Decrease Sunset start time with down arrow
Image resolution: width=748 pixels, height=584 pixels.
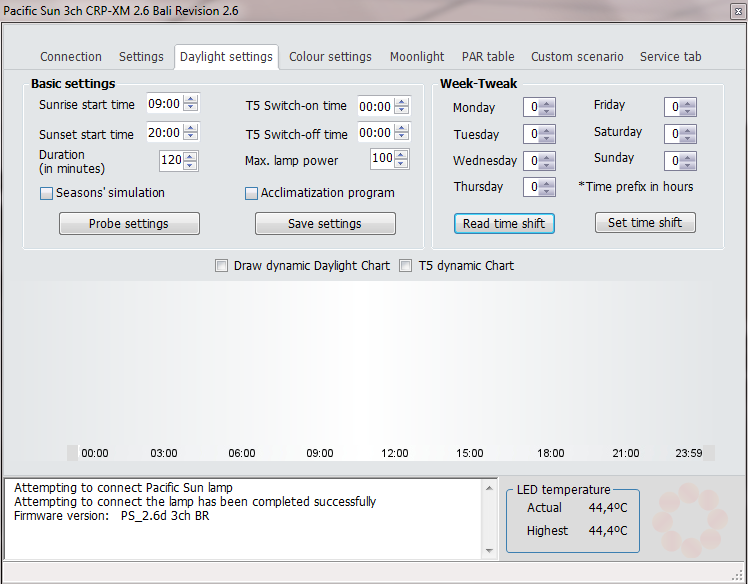[x=191, y=137]
